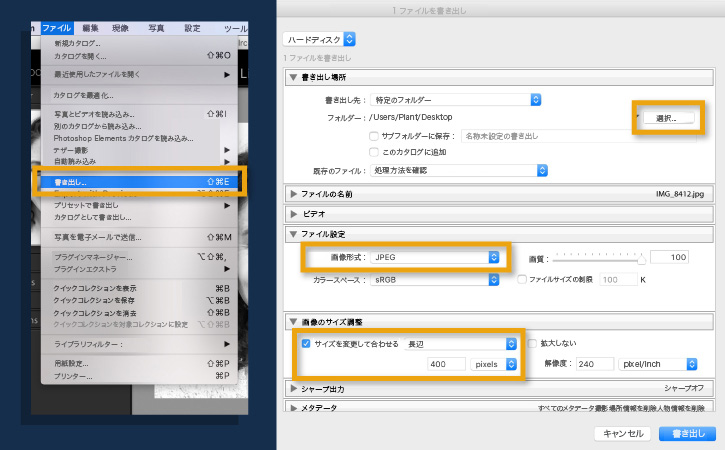Open 最近使用したファイルを開く submenu arrow
The image size is (725, 450).
click(x=227, y=74)
